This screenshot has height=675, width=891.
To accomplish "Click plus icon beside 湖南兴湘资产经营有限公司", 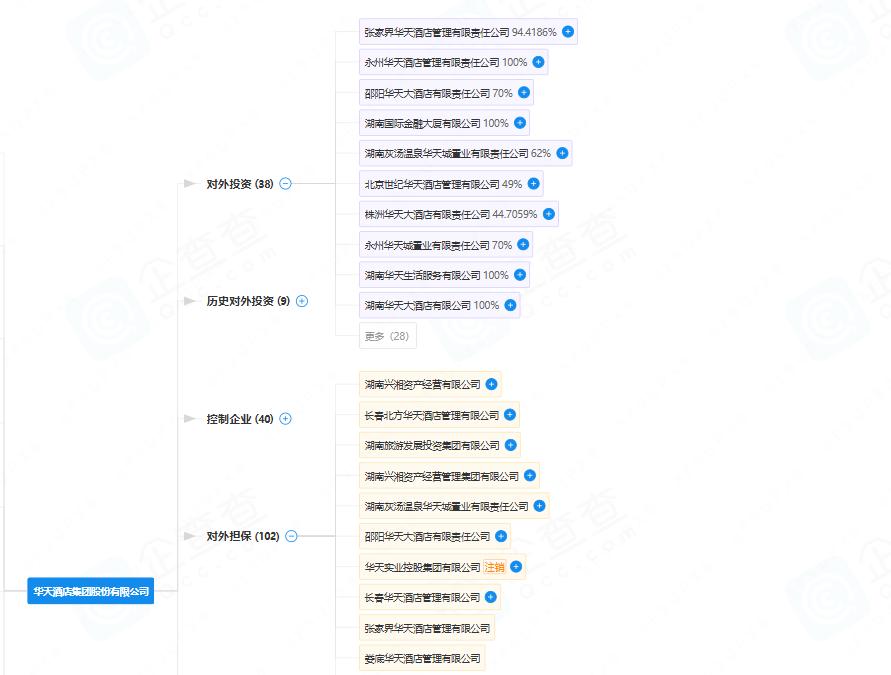I will (x=492, y=384).
